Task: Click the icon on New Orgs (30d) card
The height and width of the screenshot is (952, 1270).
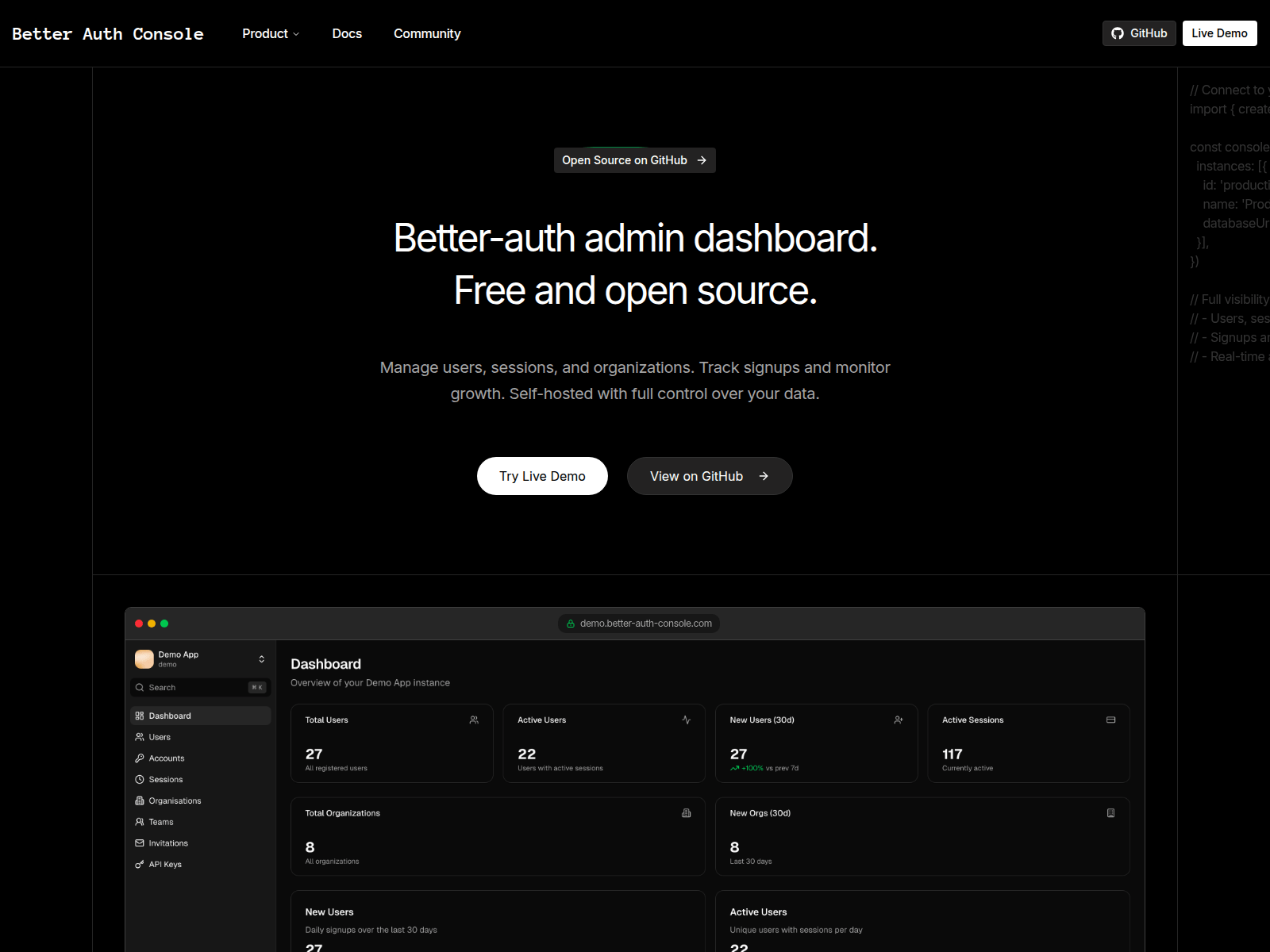Action: (x=1111, y=813)
